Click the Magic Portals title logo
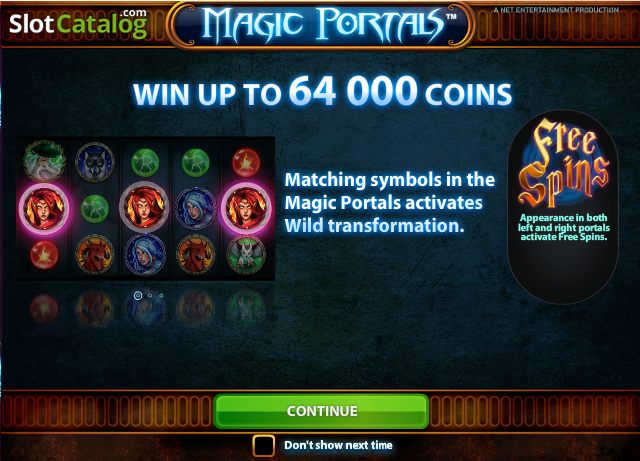Screen dimensions: 640x461 click(x=322, y=25)
